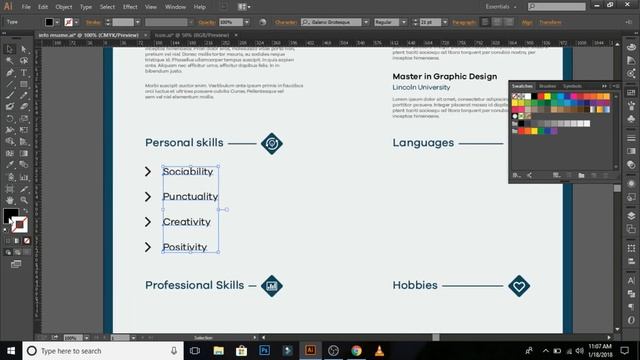Pick the yellow swatch in bottom color group
640x360 pixels.
pos(534,131)
